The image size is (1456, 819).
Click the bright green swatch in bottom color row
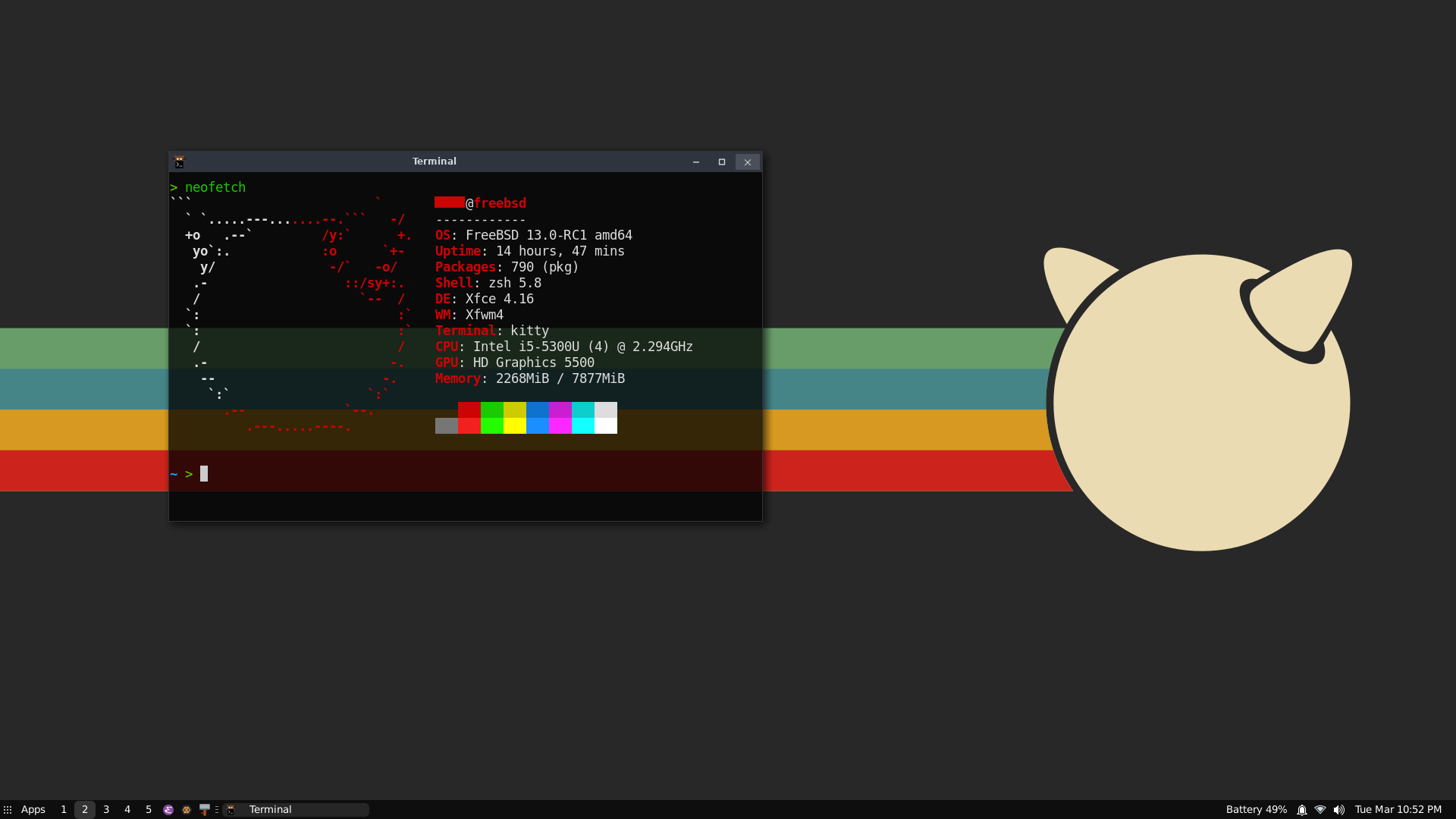click(492, 425)
